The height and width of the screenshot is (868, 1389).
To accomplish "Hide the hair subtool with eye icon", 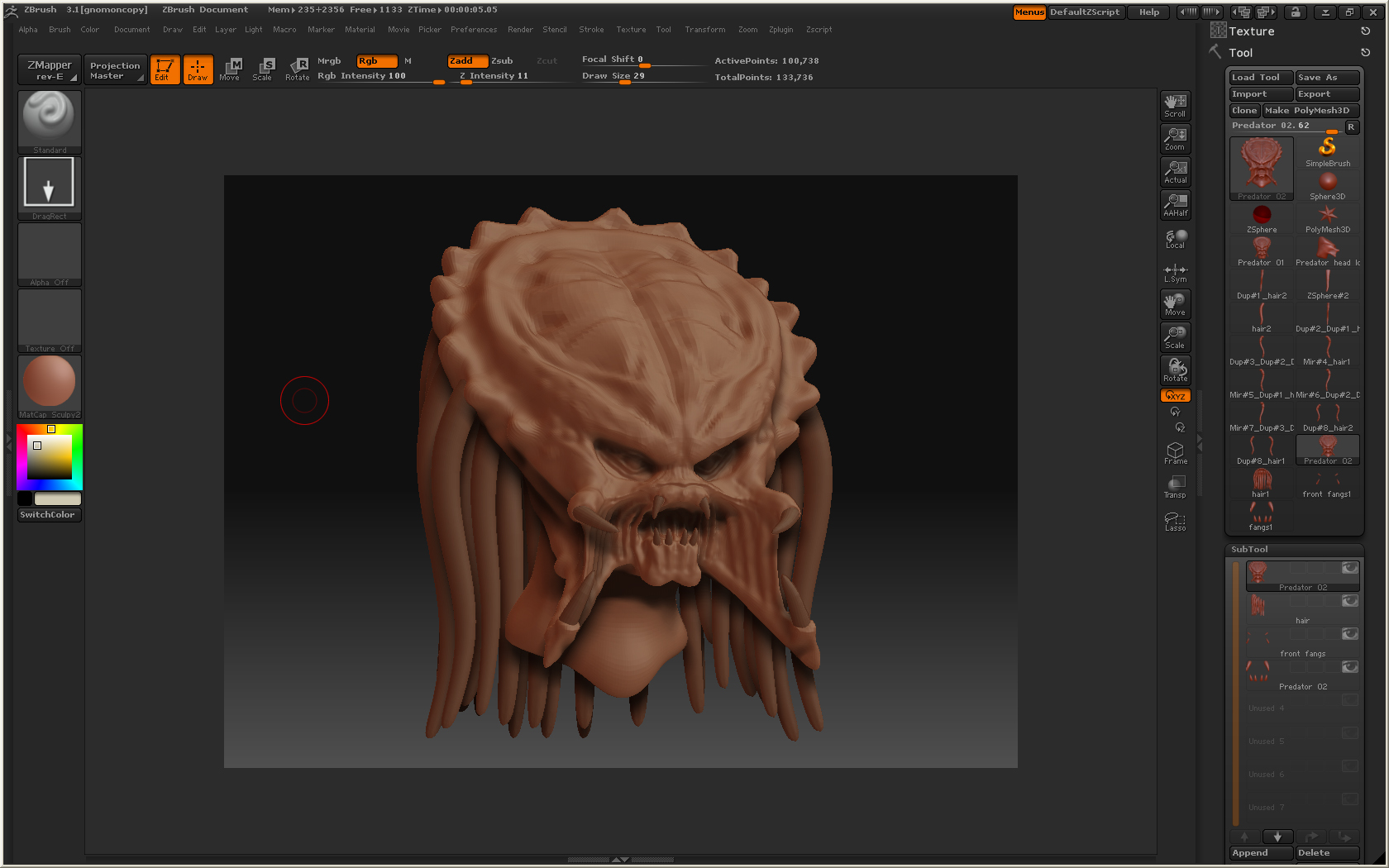I will (1349, 601).
